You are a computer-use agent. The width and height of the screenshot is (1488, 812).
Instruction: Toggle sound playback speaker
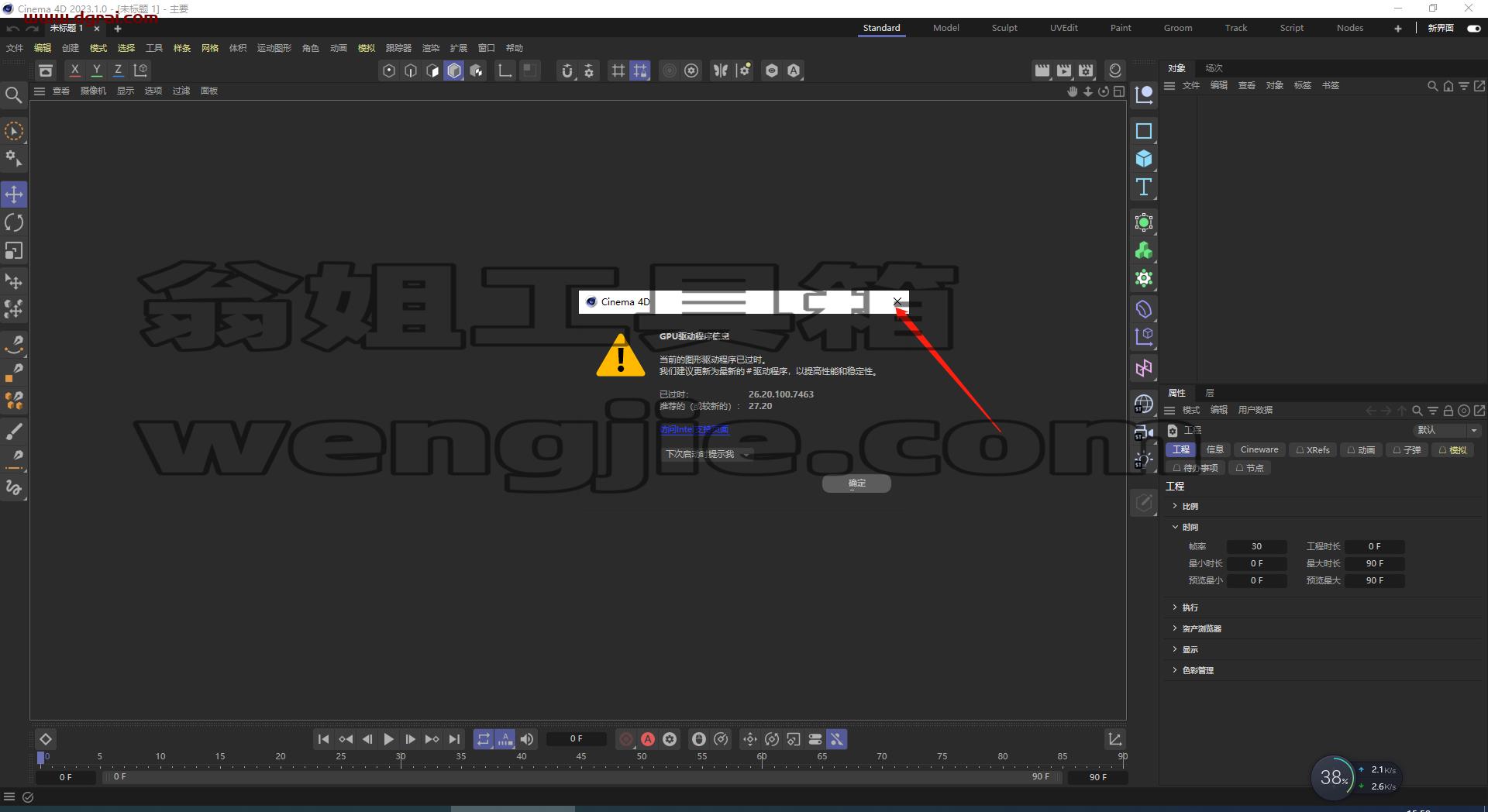point(527,740)
